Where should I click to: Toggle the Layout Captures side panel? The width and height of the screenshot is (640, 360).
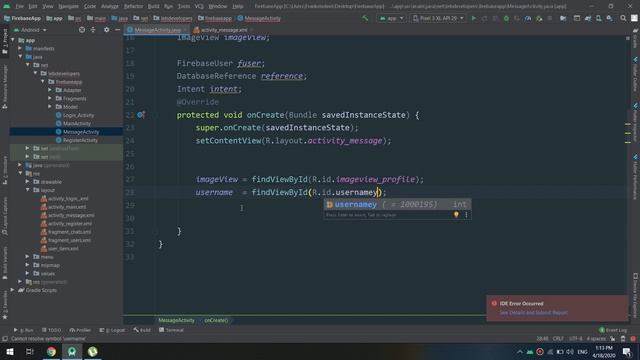click(5, 216)
